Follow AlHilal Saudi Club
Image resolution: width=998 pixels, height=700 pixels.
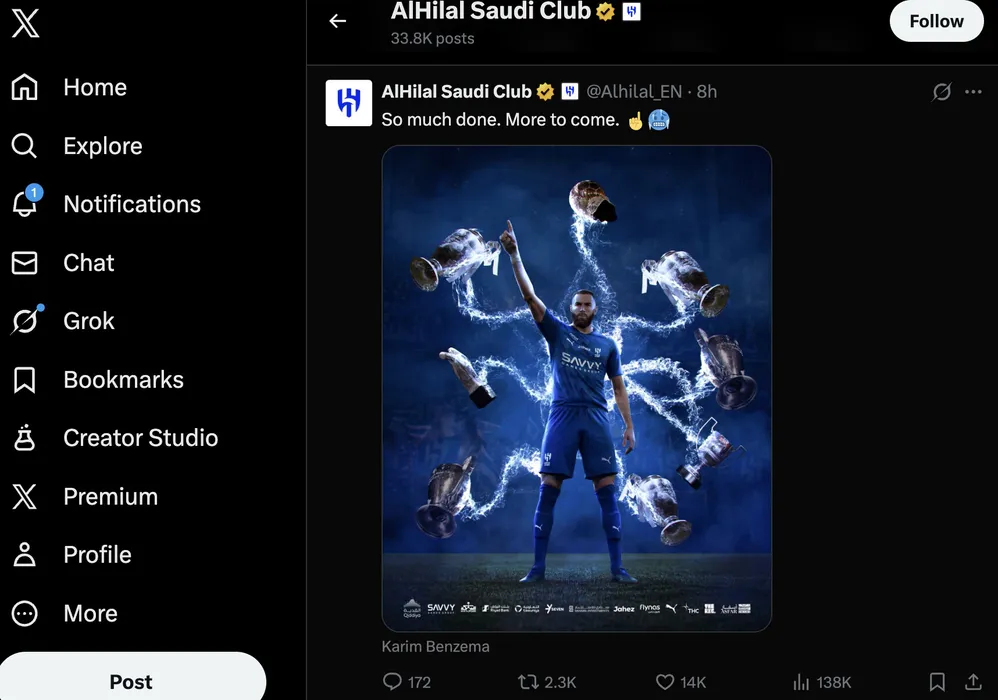tap(936, 21)
